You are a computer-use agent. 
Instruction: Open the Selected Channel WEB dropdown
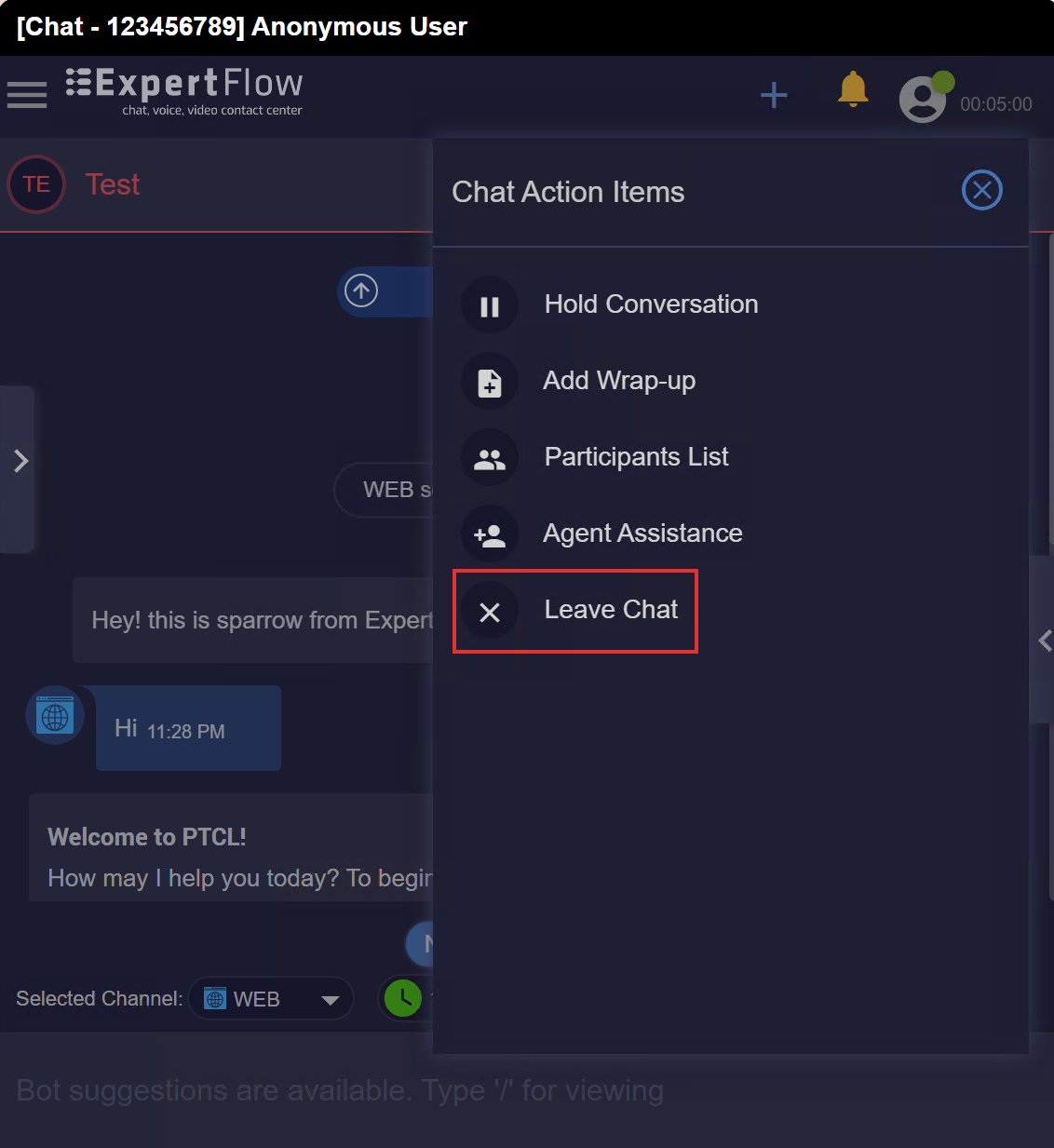pyautogui.click(x=271, y=999)
